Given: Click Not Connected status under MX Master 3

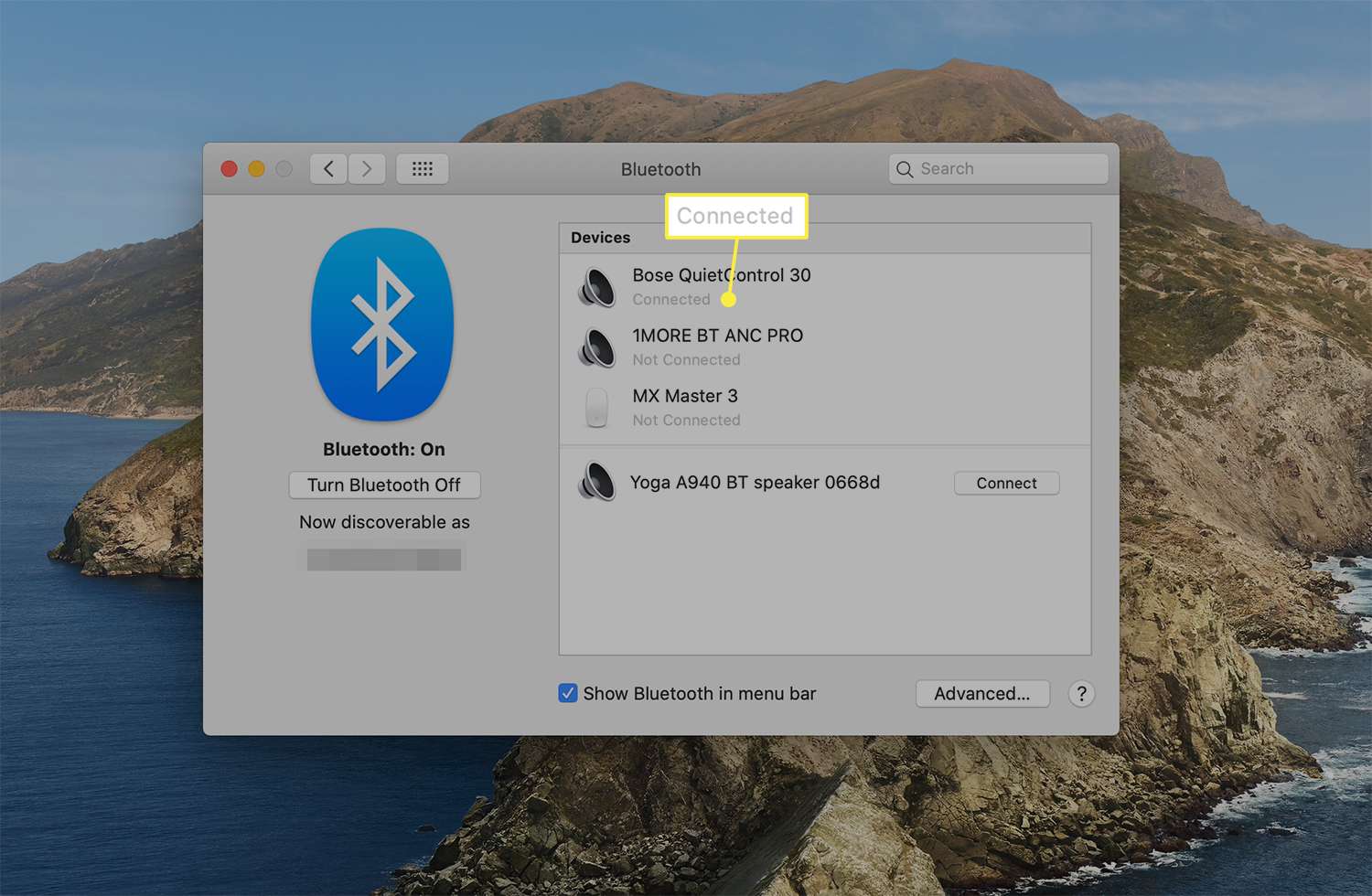Looking at the screenshot, I should 687,421.
